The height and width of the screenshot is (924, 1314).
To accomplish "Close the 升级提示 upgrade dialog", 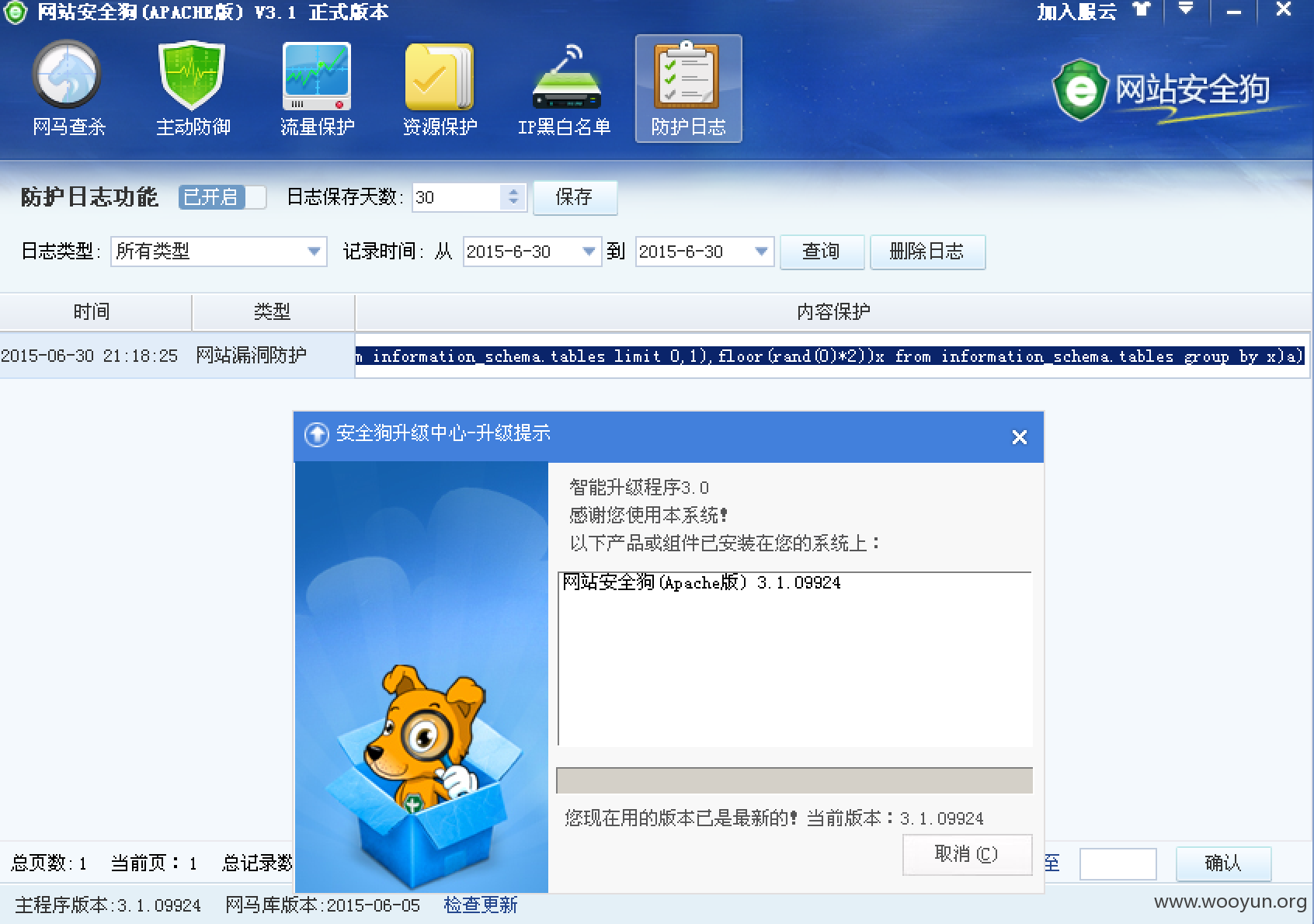I will (x=1020, y=437).
